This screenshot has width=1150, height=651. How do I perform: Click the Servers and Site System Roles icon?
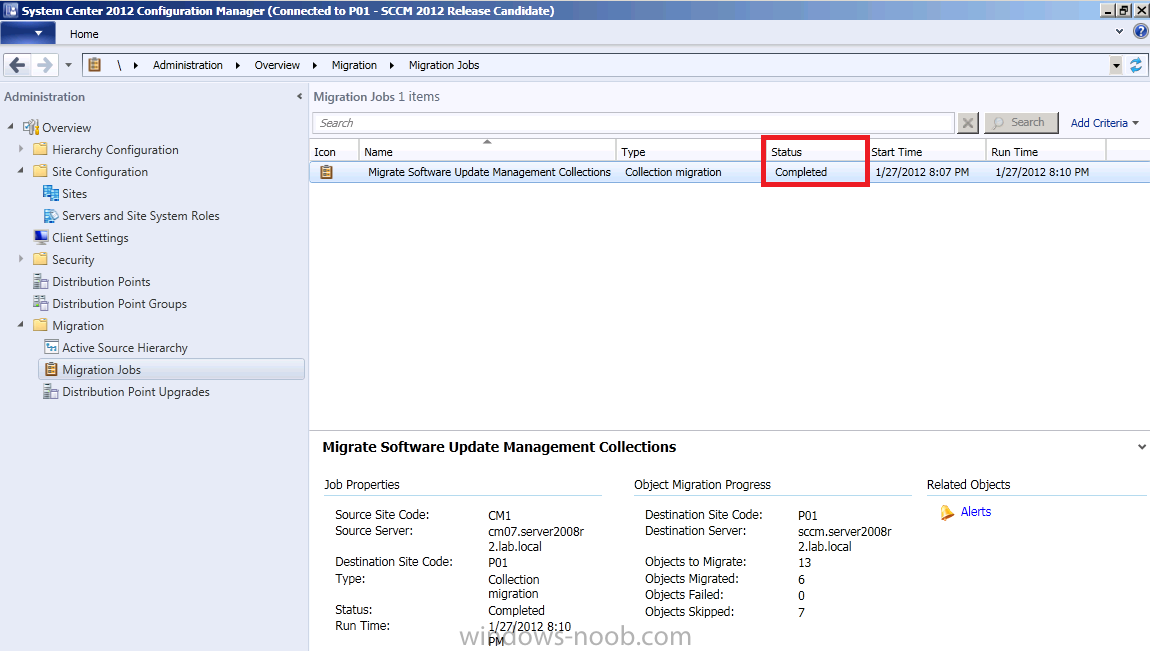pyautogui.click(x=51, y=216)
